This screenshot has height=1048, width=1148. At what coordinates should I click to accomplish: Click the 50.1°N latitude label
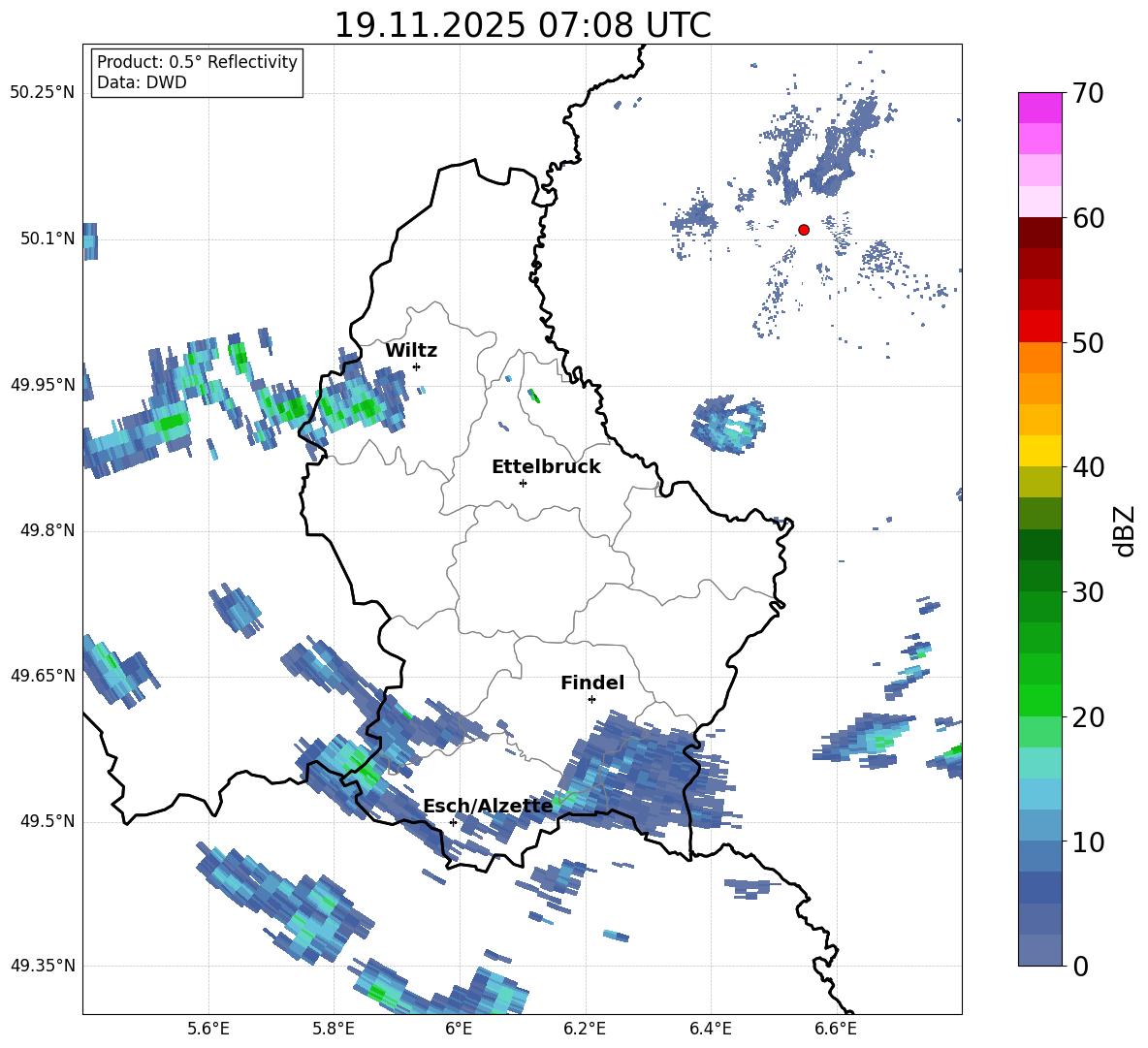click(47, 238)
